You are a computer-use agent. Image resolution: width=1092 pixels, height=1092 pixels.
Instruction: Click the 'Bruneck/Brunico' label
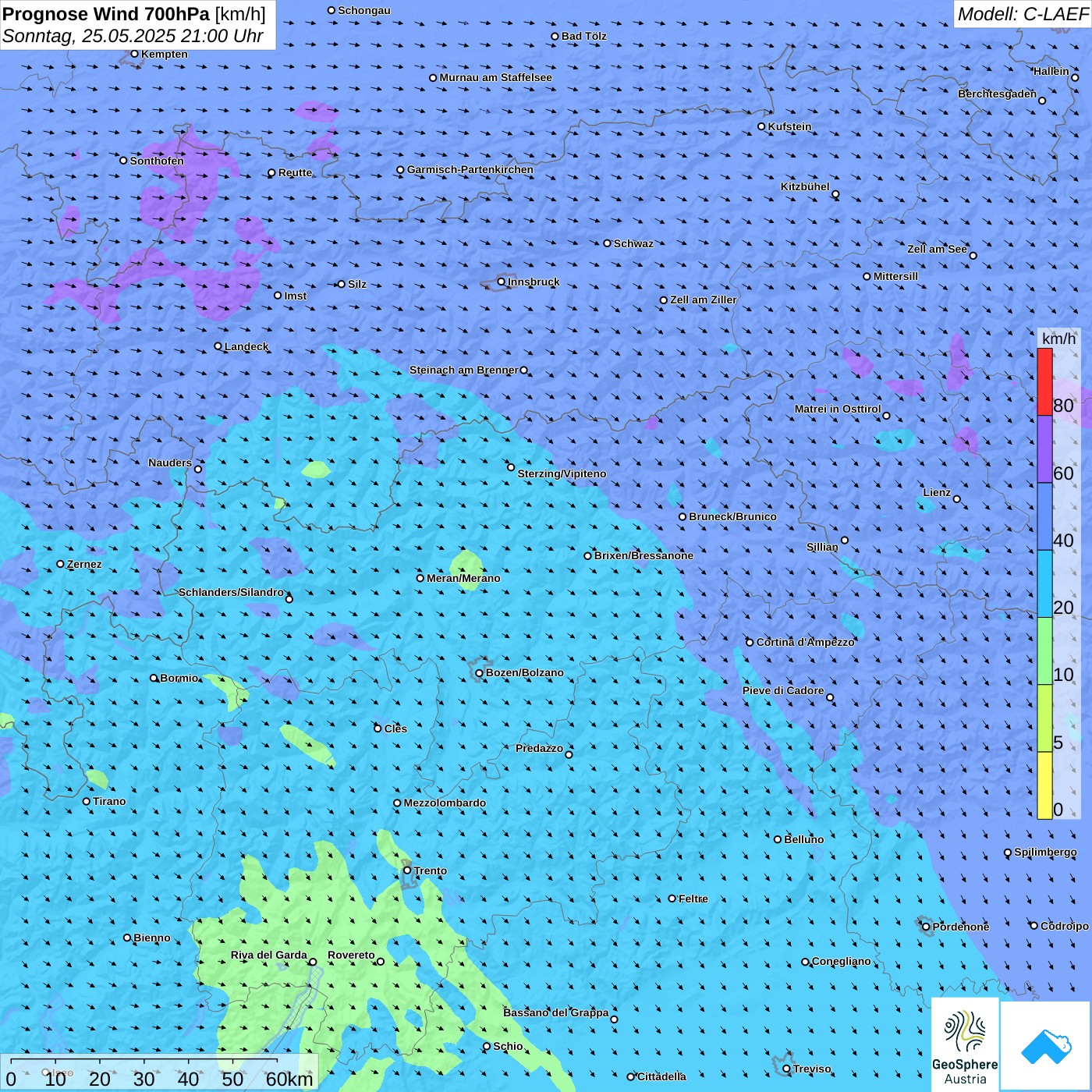[x=732, y=516]
